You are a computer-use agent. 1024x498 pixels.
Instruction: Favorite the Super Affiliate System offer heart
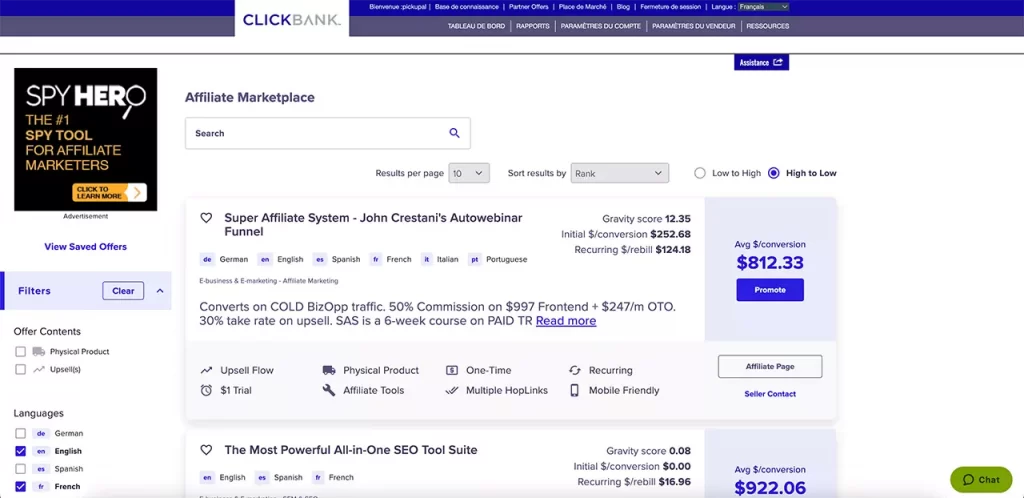[206, 218]
